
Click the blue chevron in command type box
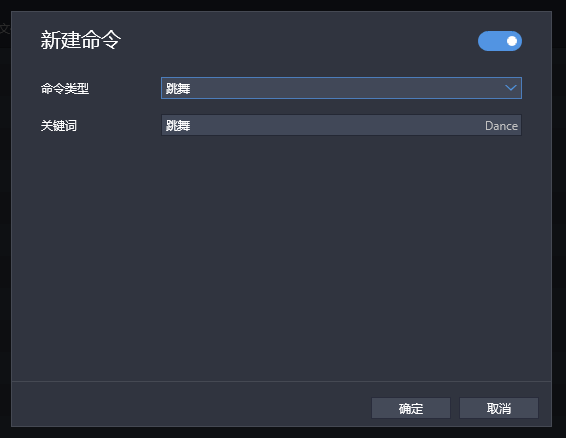click(x=510, y=88)
